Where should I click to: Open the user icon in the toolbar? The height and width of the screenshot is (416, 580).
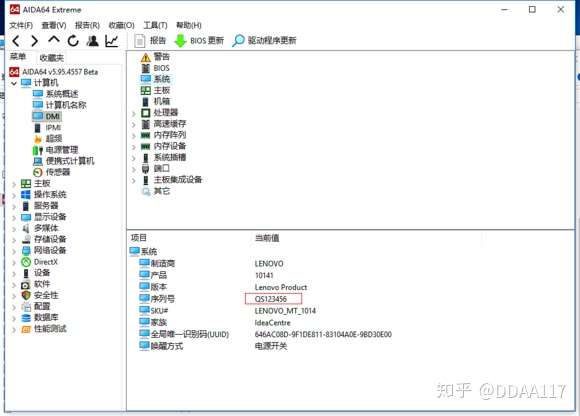point(92,41)
